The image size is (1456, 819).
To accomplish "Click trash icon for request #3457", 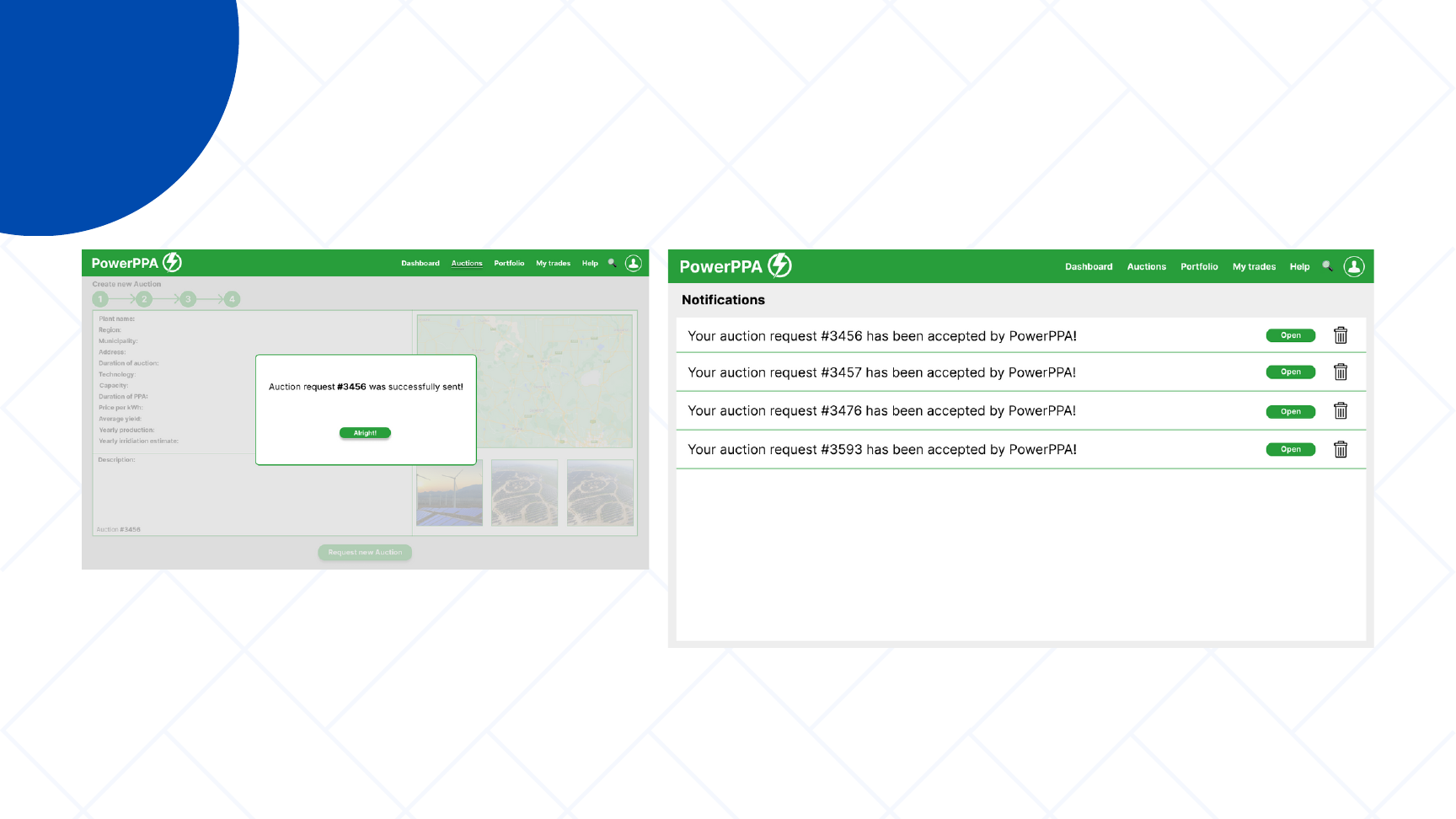I will tap(1341, 372).
